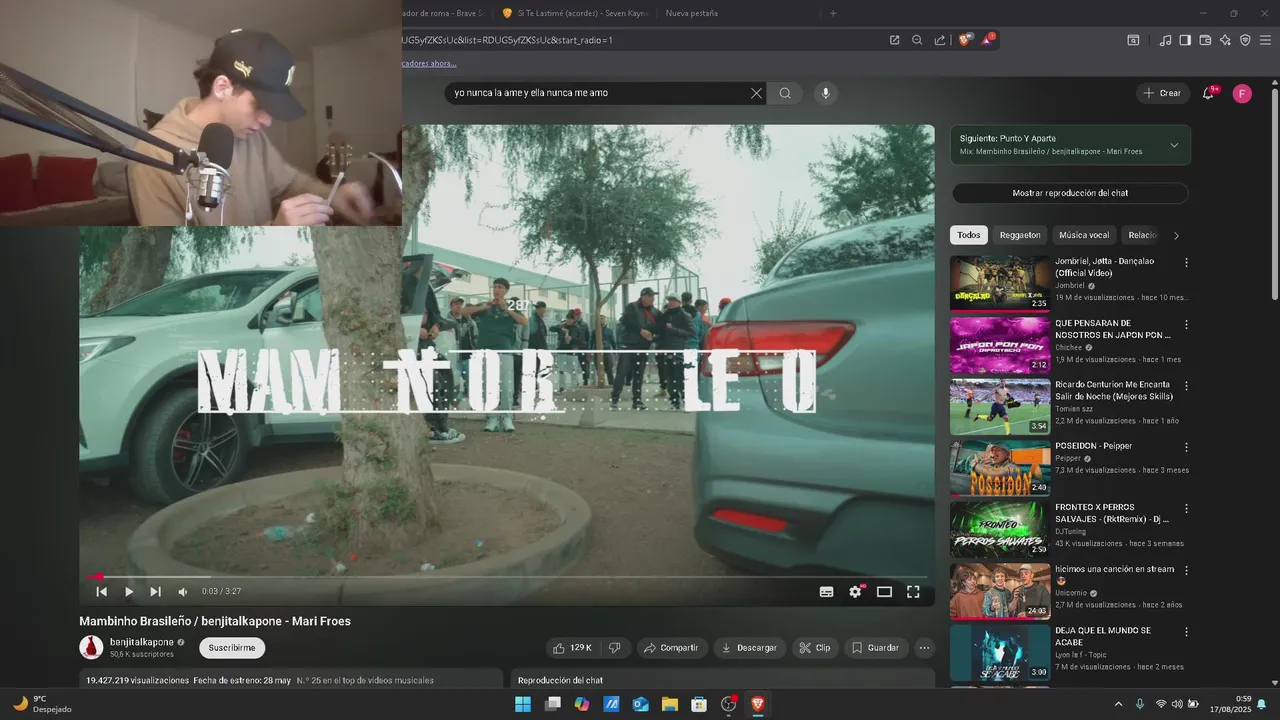Open options menu for QUE PENSARAN video

[x=1186, y=325]
